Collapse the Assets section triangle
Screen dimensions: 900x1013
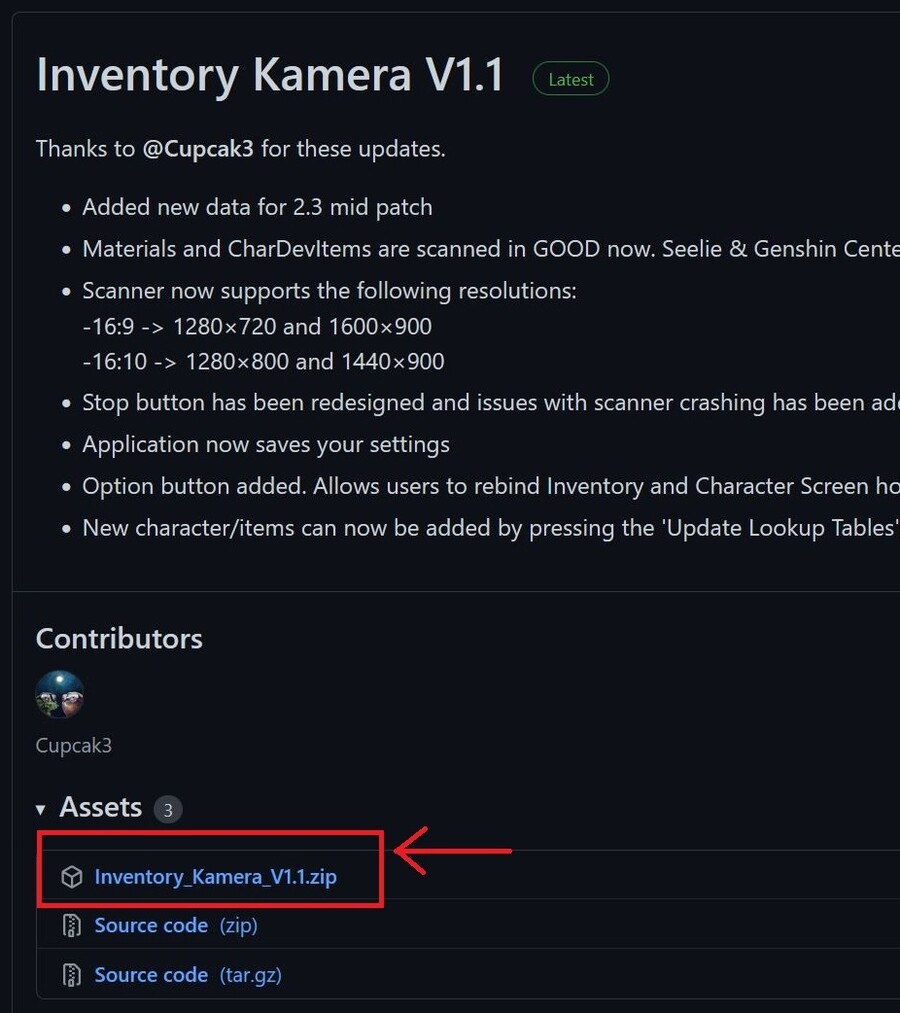[x=41, y=809]
